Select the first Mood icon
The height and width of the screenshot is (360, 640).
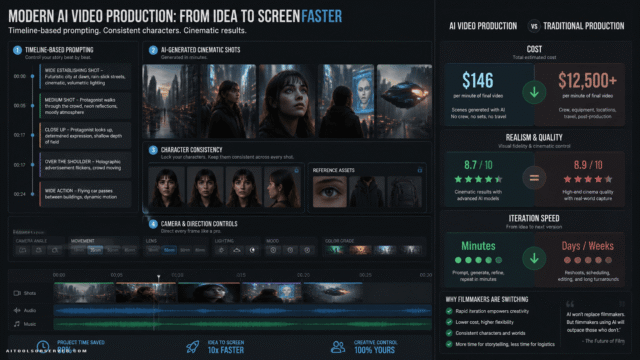pos(273,250)
